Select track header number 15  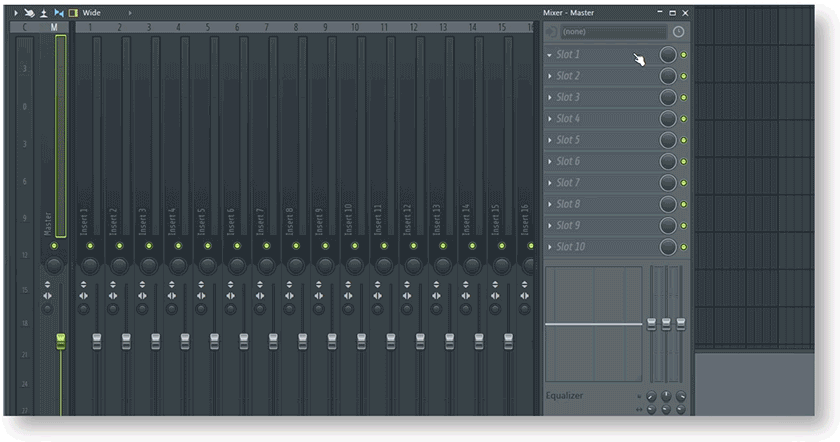(502, 27)
